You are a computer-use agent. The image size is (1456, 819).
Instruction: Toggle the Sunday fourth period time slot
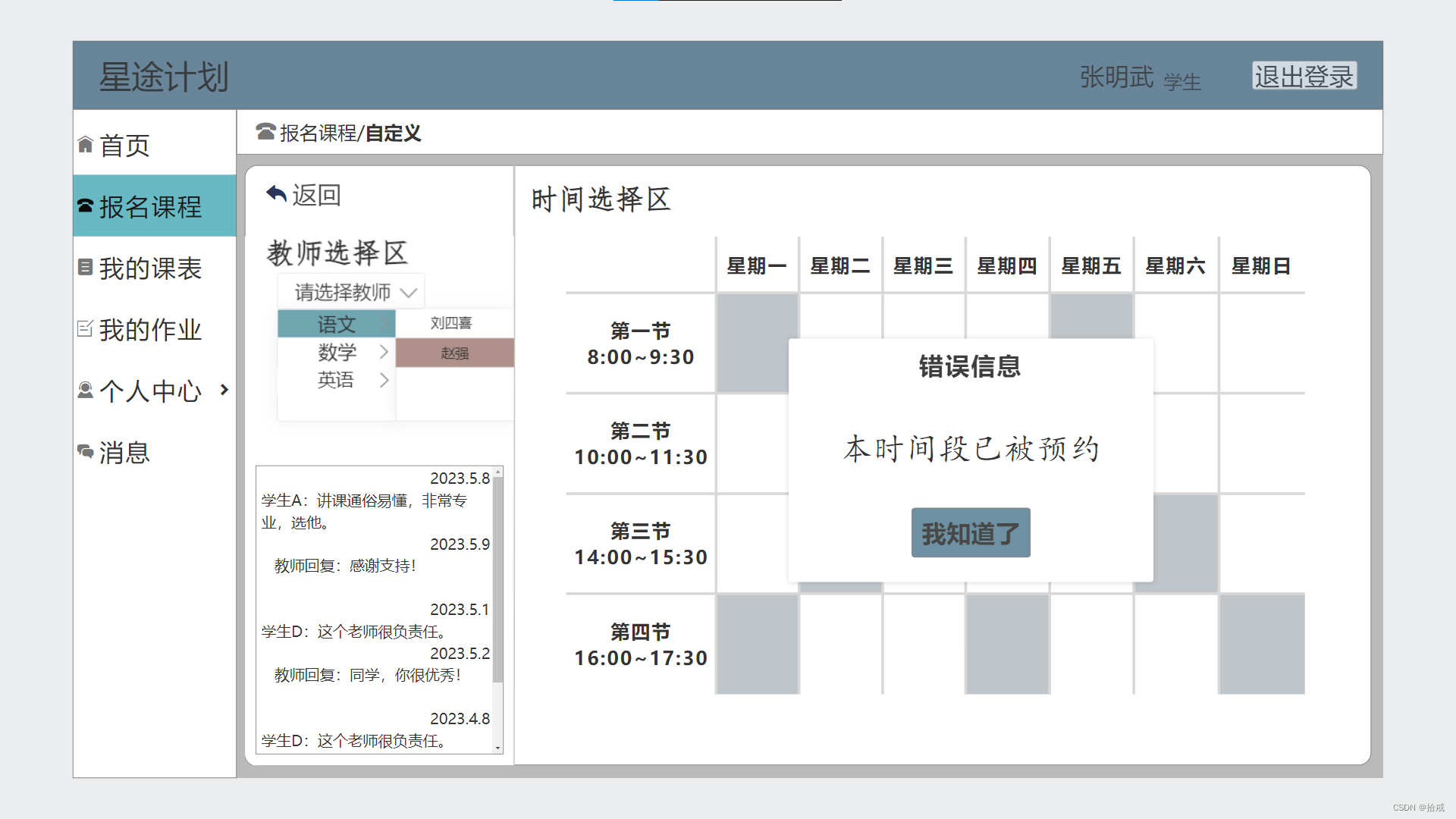1261,644
